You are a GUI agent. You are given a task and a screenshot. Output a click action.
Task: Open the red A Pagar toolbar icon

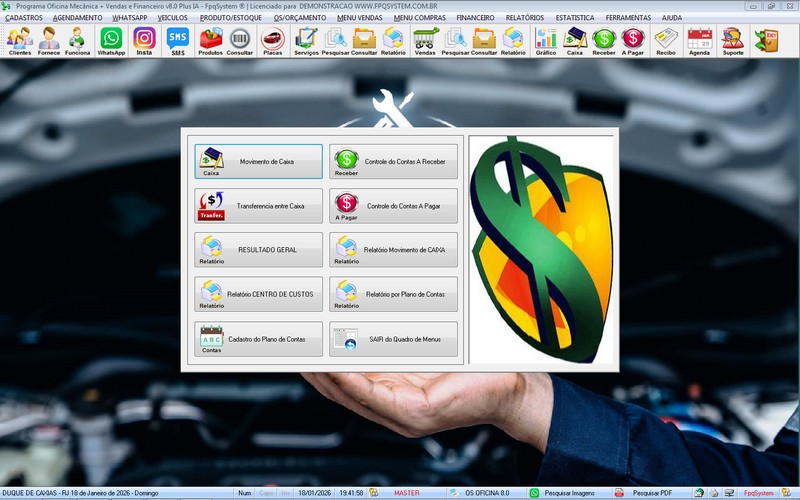[633, 41]
